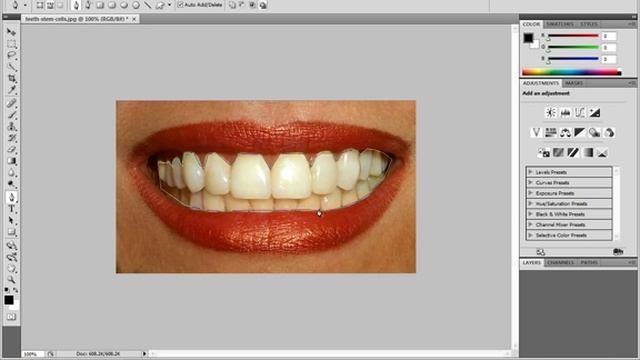This screenshot has height=360, width=640.
Task: Open the shape geometry options arrow
Action: [170, 5]
